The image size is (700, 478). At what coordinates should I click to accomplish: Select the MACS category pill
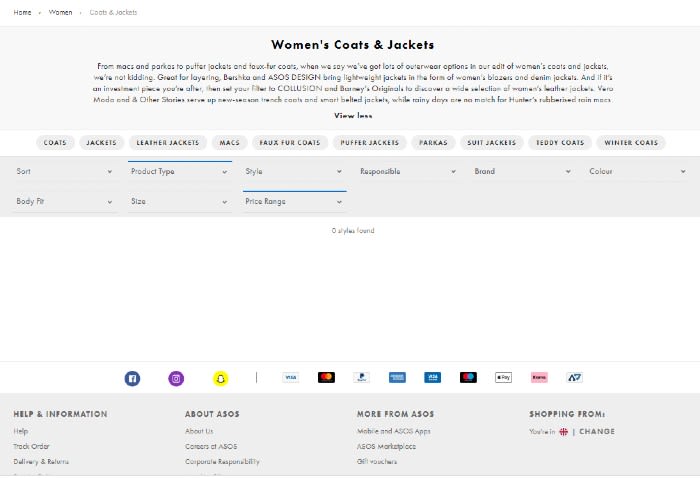pyautogui.click(x=229, y=143)
